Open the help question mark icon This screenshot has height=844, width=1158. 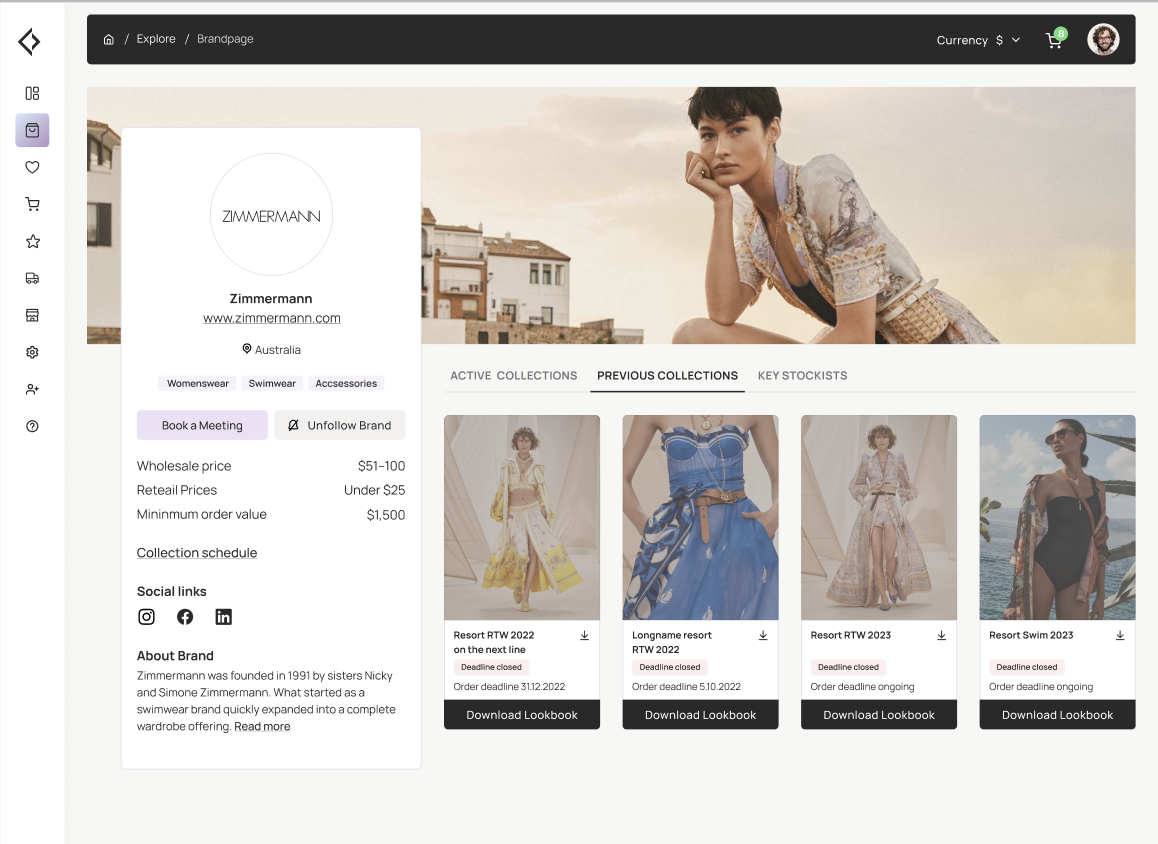coord(32,426)
